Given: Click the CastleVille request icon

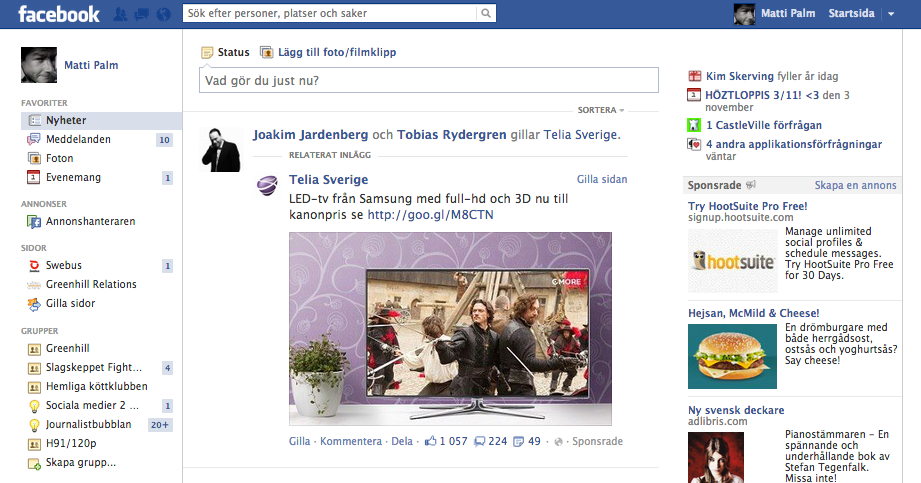Looking at the screenshot, I should pyautogui.click(x=694, y=125).
